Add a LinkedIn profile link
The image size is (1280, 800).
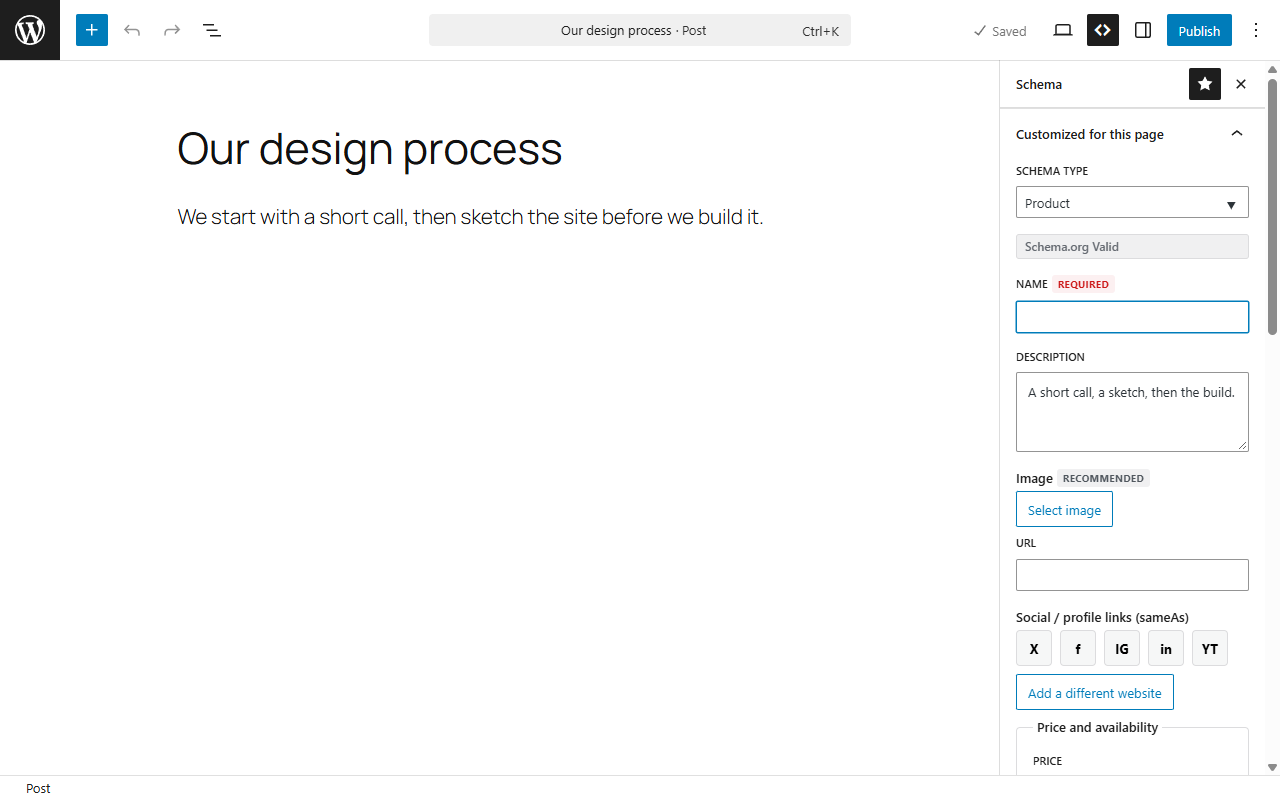click(x=1166, y=648)
